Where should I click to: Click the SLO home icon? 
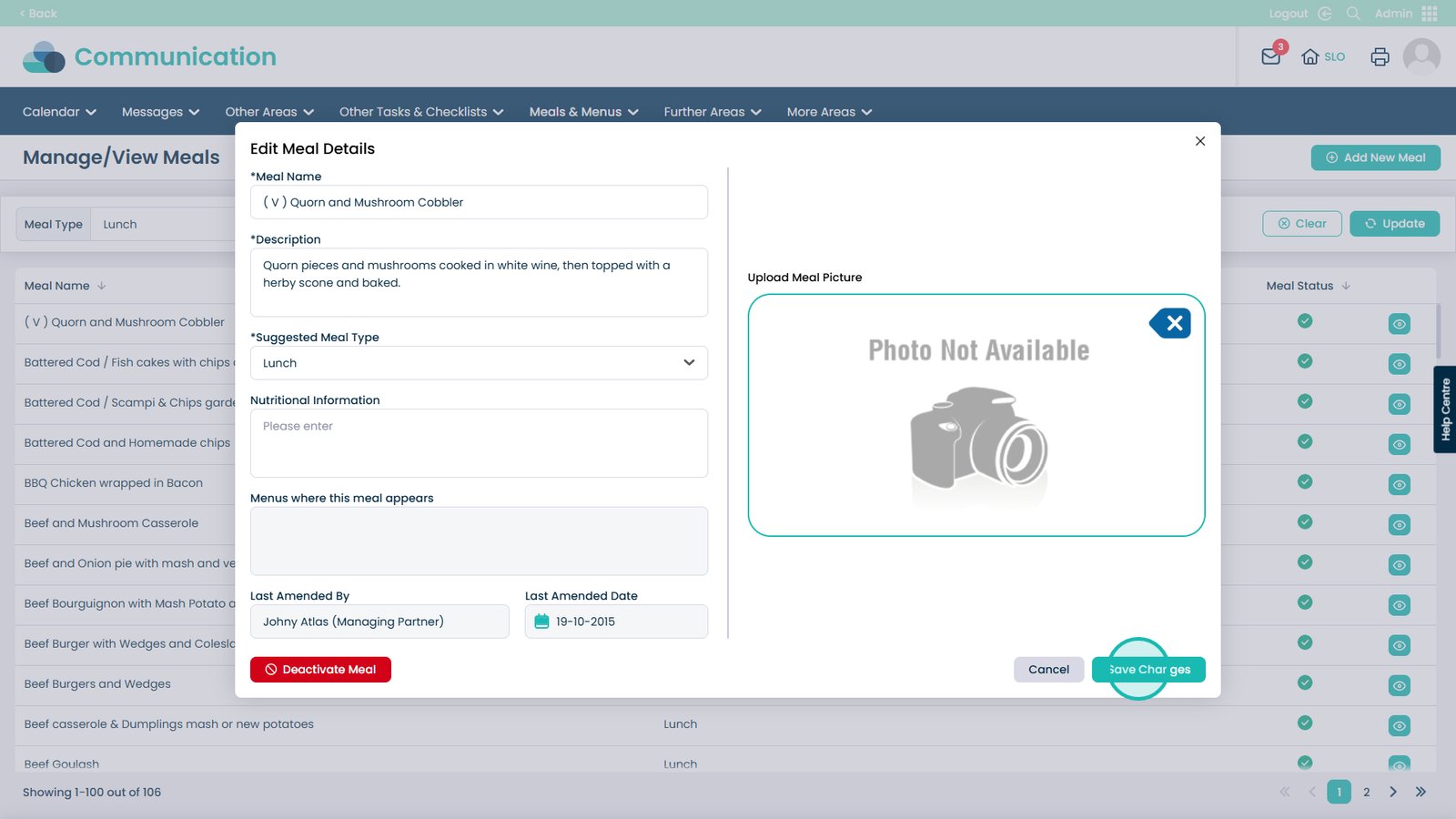tap(1310, 56)
